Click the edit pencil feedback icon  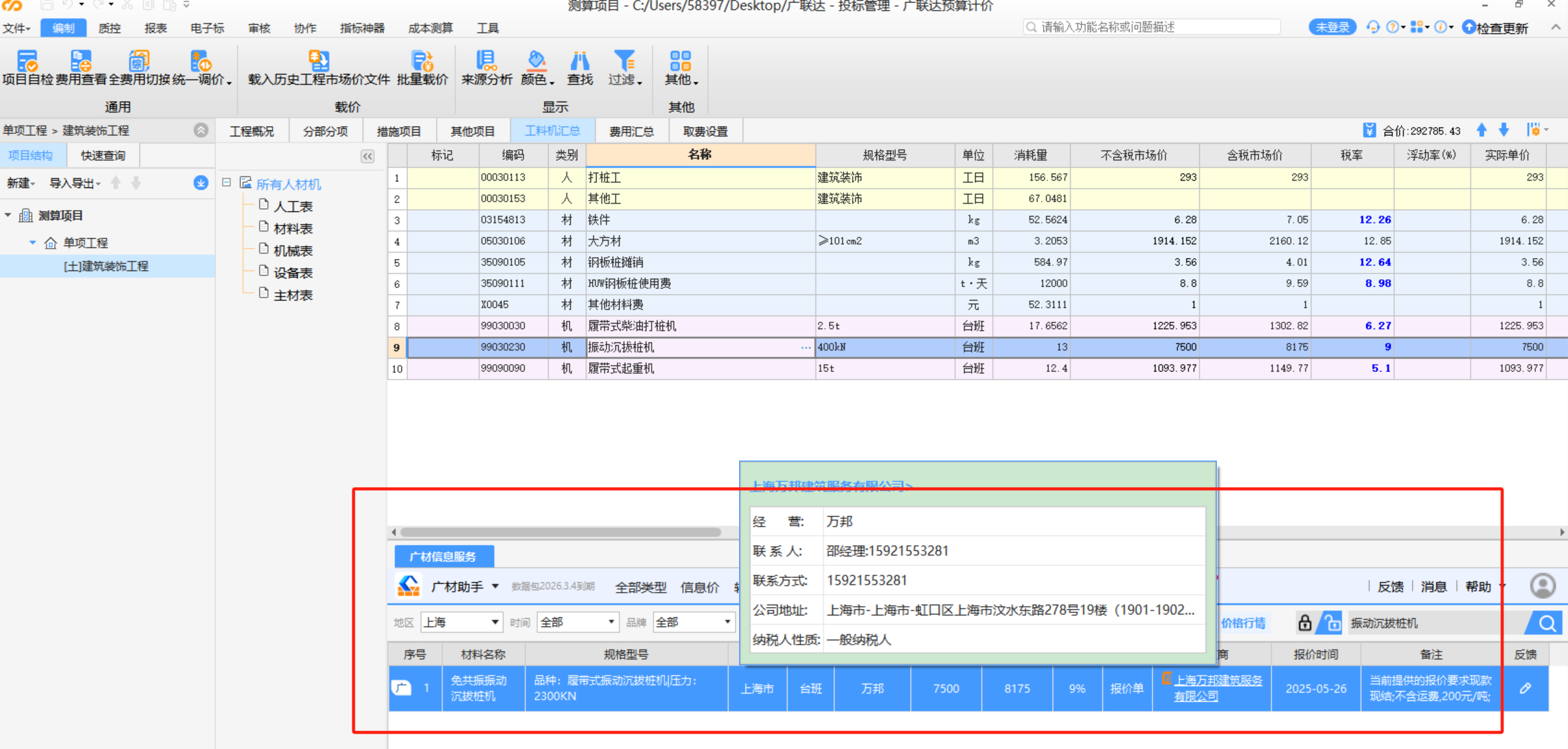(x=1526, y=688)
